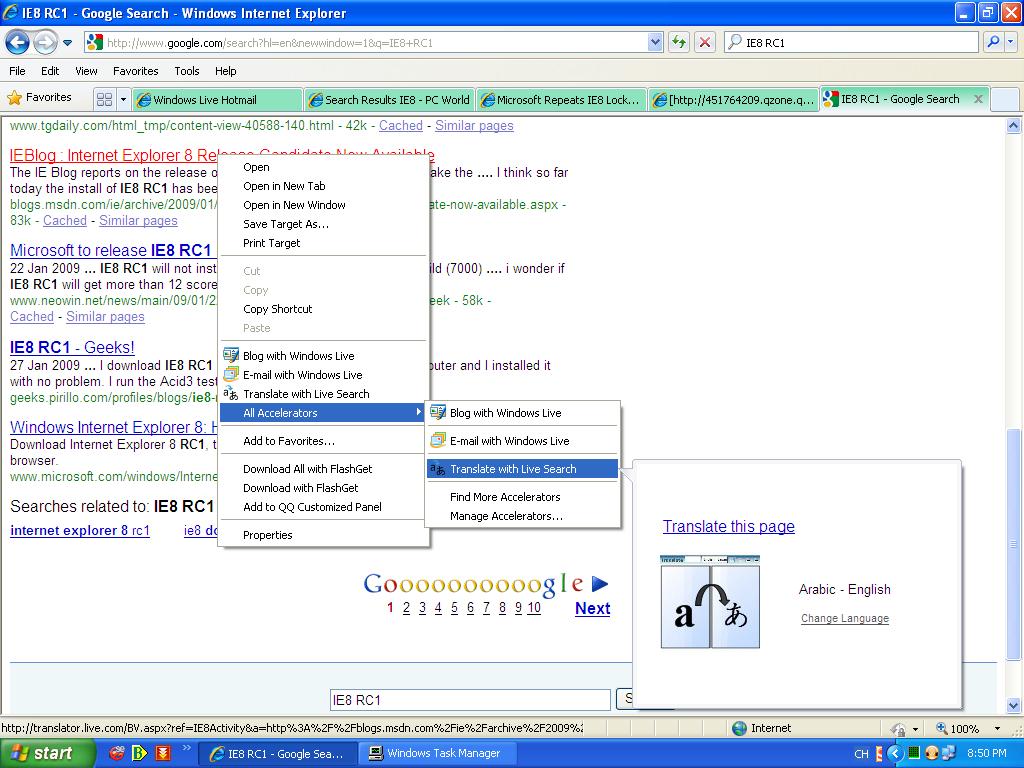Image resolution: width=1024 pixels, height=768 pixels.
Task: Click the Favorites star button
Action: (39, 97)
